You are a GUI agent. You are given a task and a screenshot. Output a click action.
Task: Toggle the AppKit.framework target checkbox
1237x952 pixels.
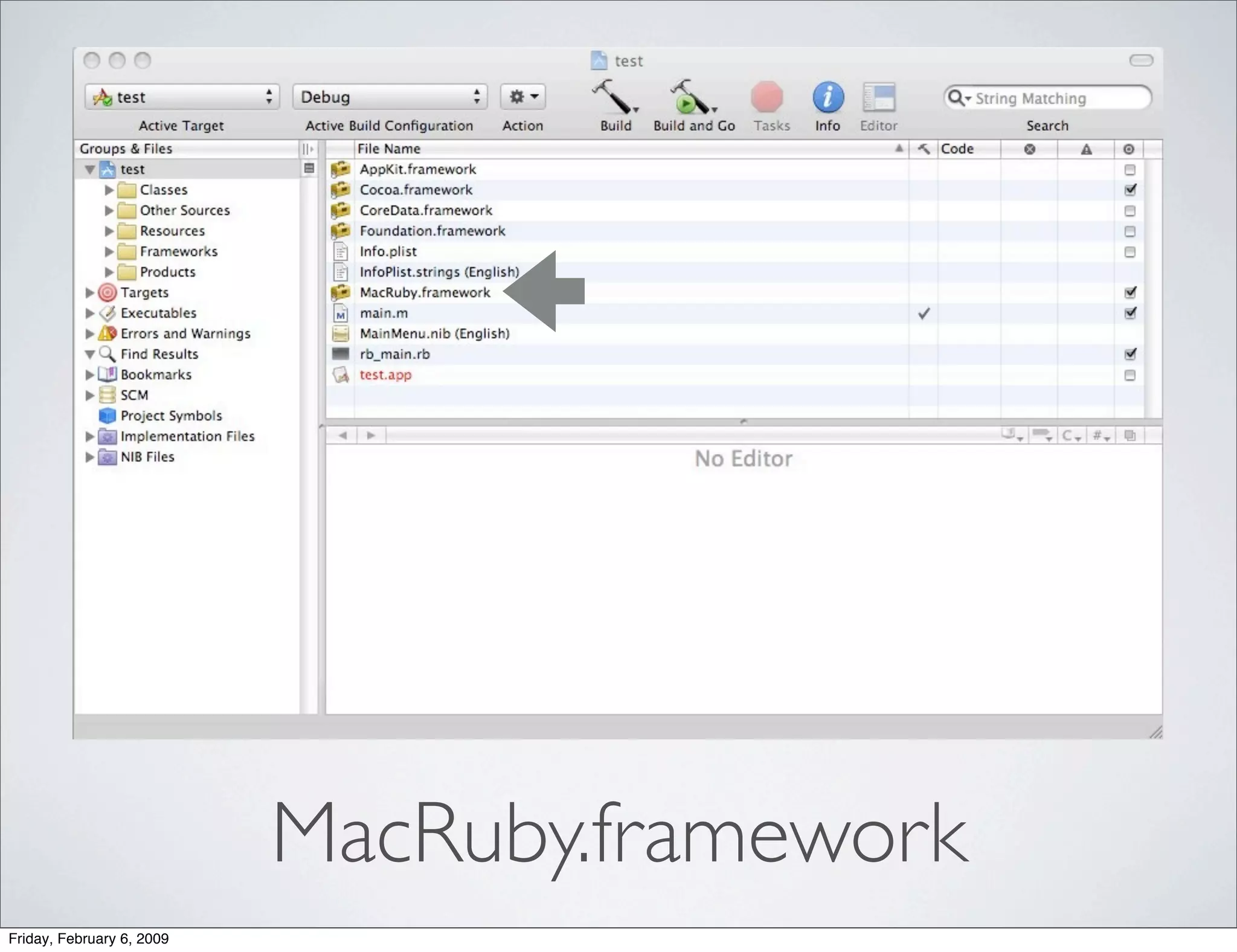pos(1129,170)
